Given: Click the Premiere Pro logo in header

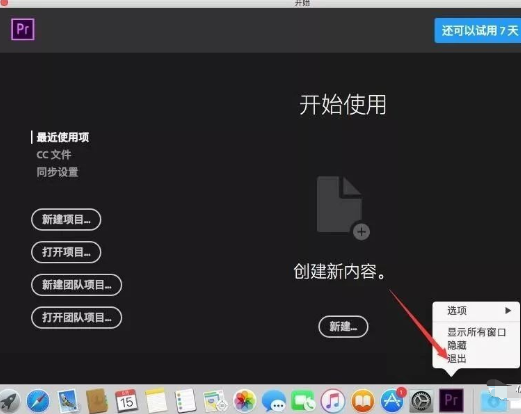Looking at the screenshot, I should point(23,29).
